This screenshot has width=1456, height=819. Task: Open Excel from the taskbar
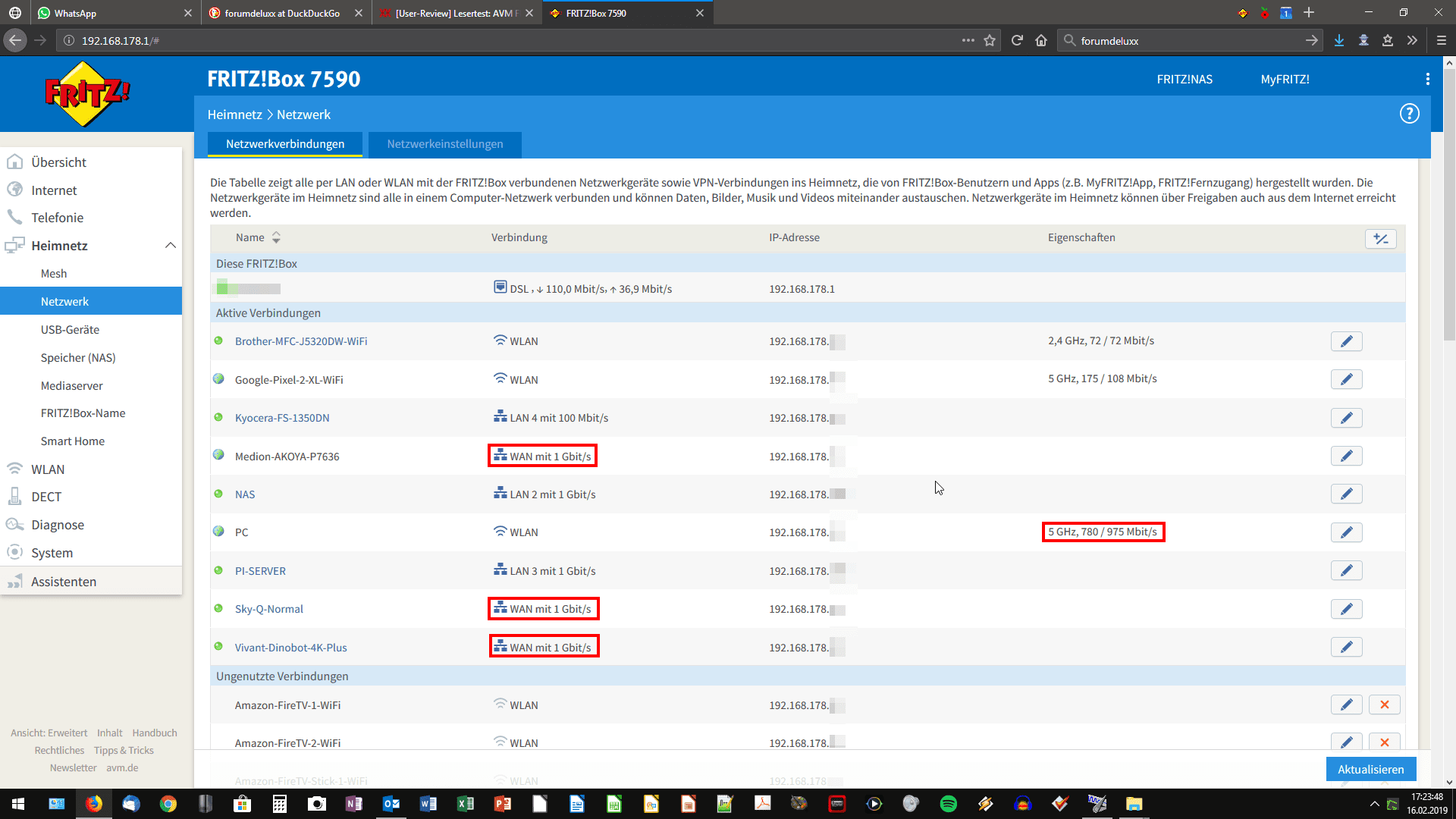(465, 804)
